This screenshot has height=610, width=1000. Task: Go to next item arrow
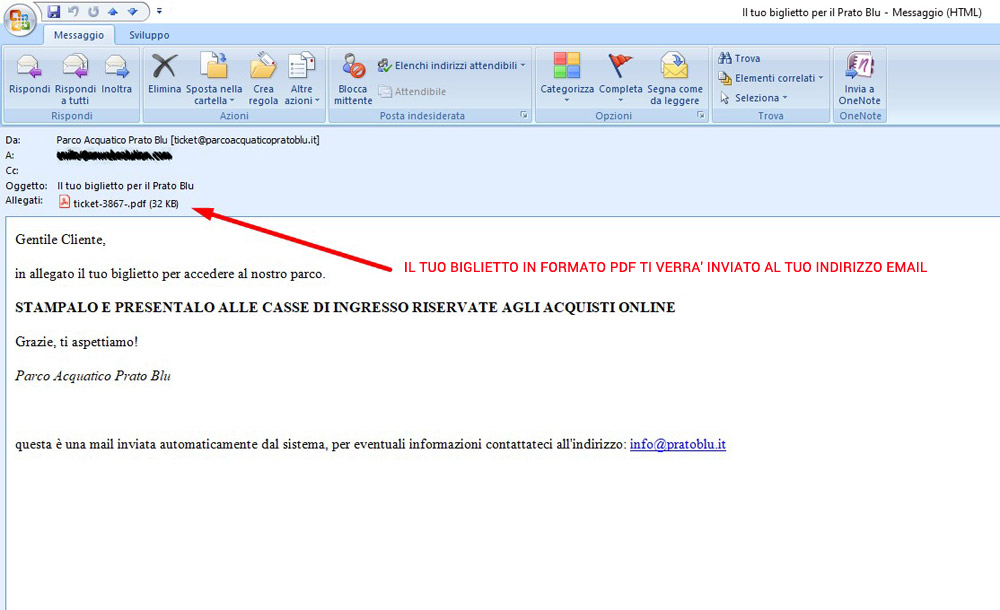click(x=132, y=11)
